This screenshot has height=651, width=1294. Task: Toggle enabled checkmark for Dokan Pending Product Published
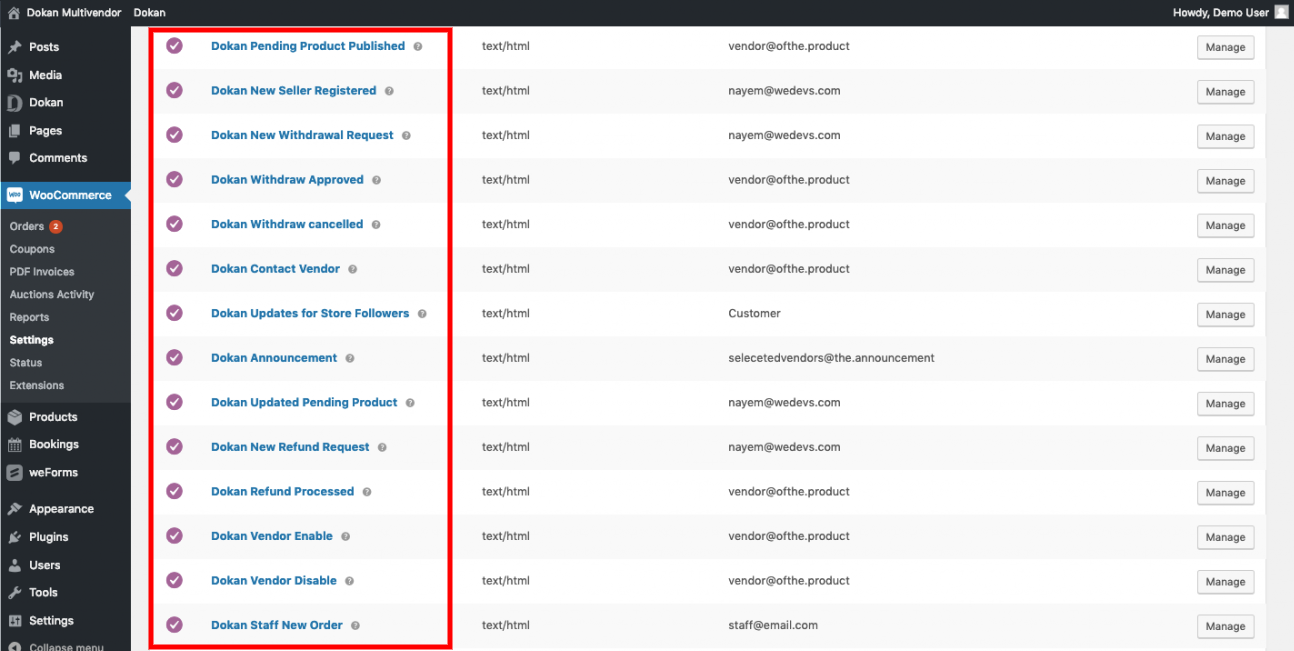(174, 45)
